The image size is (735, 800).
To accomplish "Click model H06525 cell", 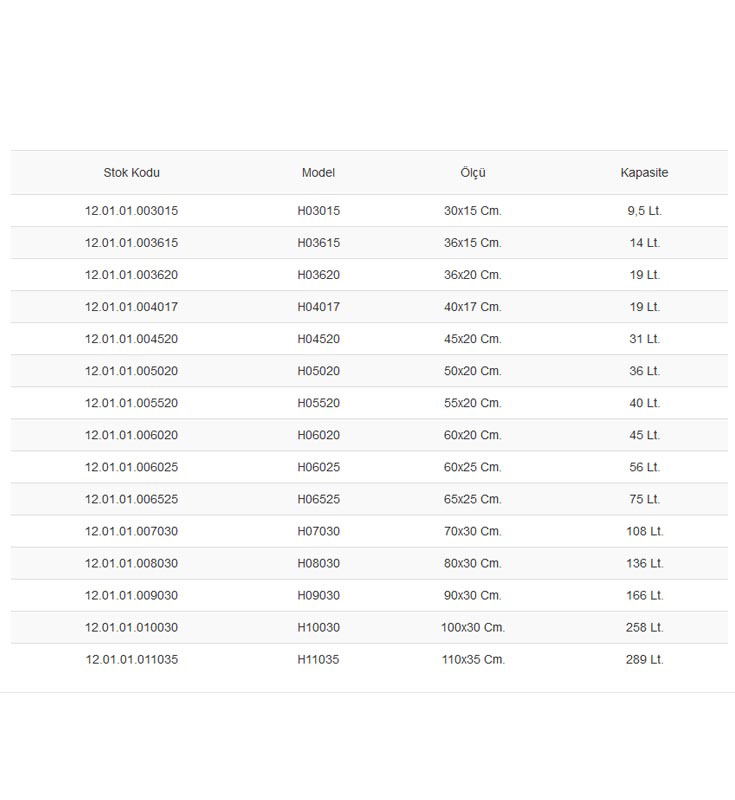I will pos(319,499).
